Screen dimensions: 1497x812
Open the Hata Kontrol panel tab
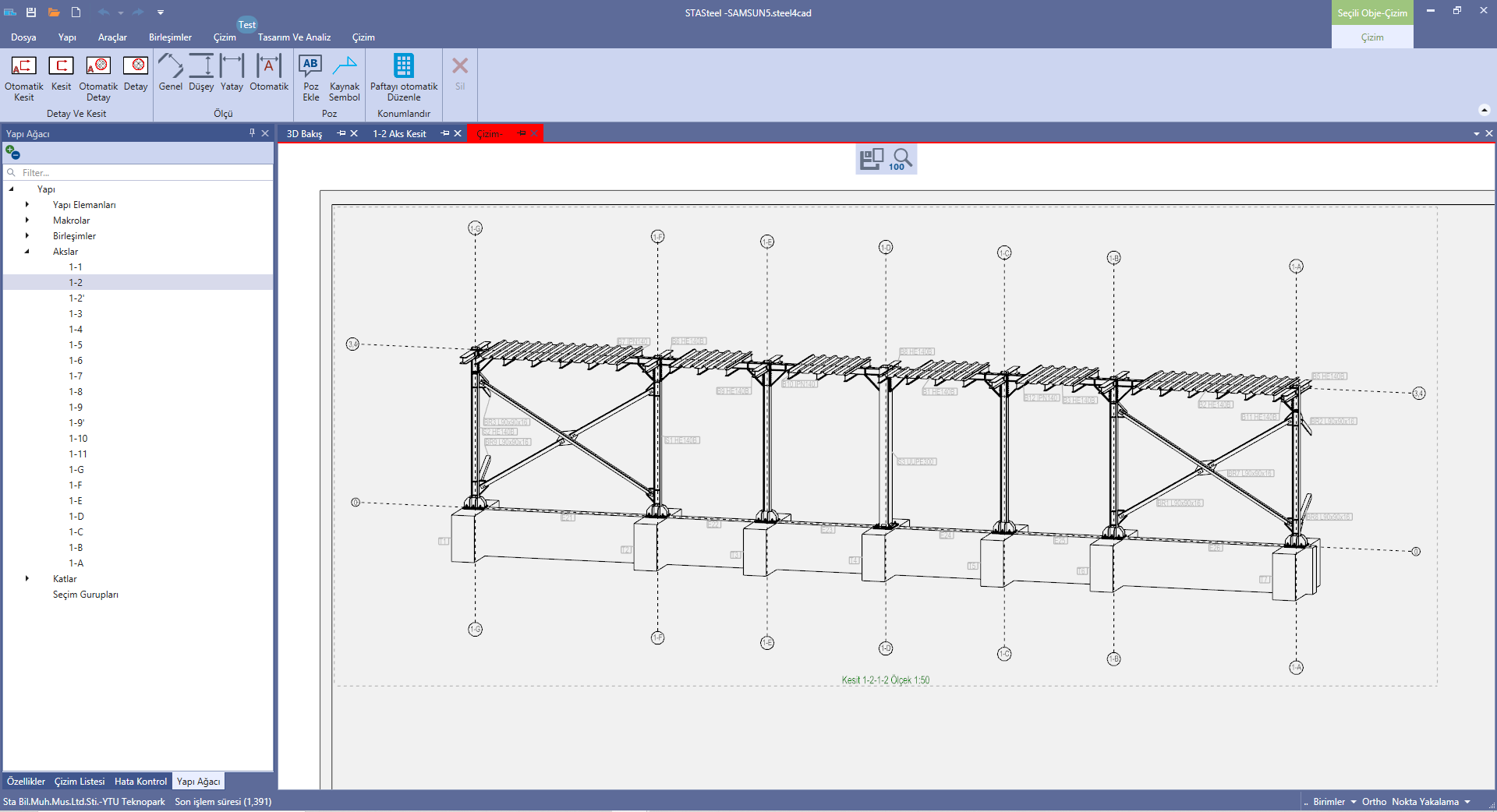(x=140, y=782)
